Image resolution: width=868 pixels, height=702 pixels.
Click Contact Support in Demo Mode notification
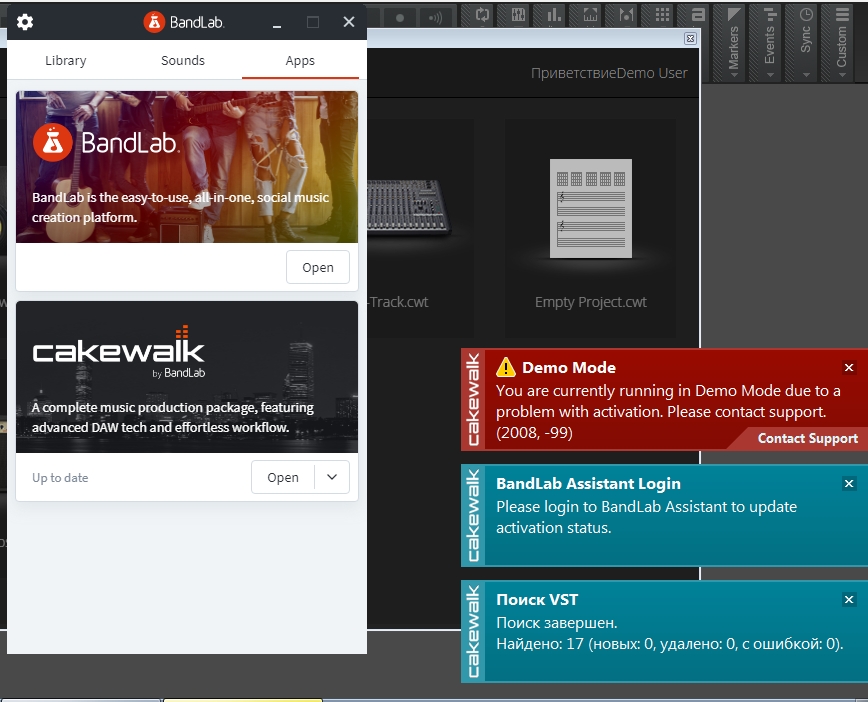coord(807,438)
